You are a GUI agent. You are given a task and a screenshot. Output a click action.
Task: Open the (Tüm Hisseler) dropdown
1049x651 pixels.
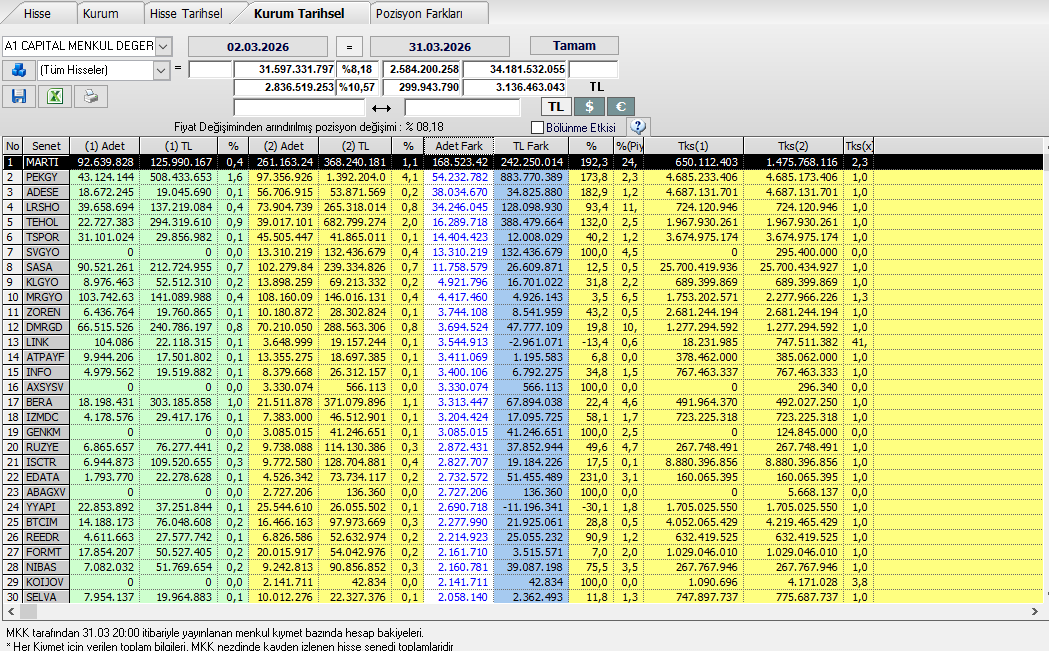point(161,70)
